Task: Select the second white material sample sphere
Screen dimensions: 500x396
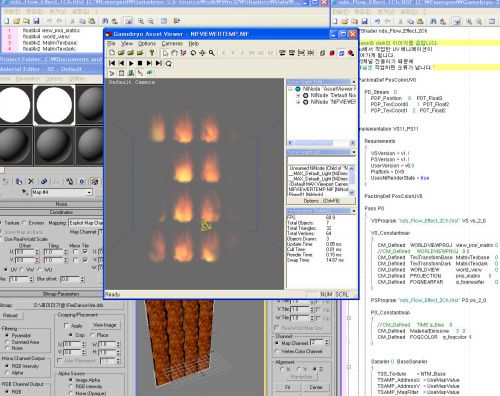Action: 54,104
